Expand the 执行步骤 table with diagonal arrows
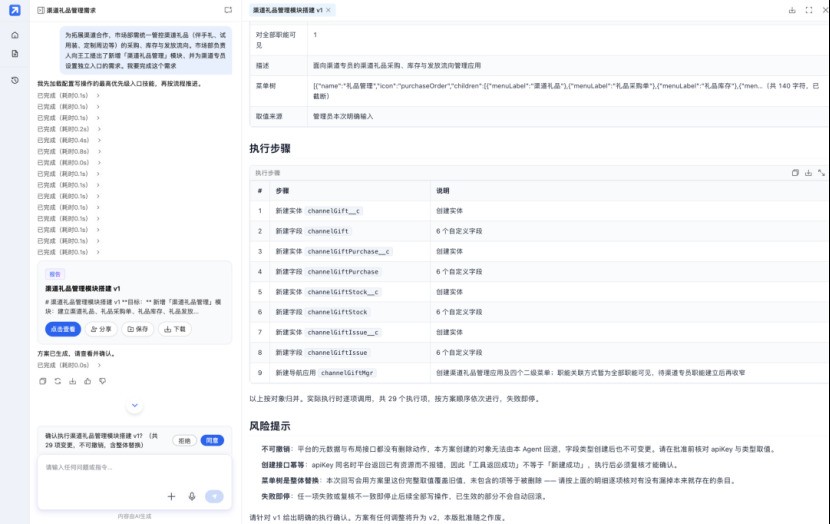 click(821, 173)
